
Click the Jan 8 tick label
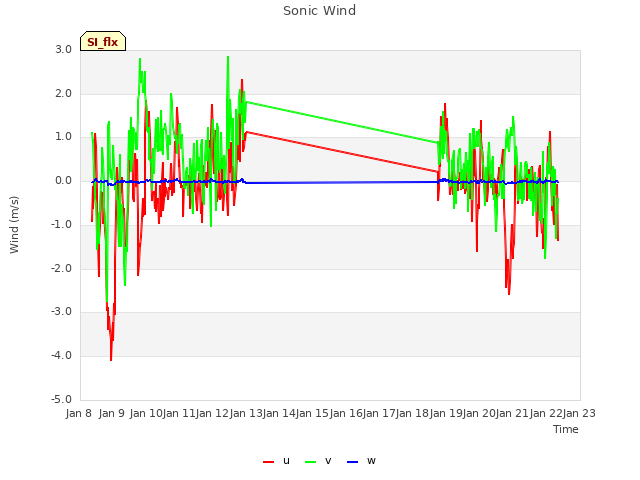pyautogui.click(x=79, y=413)
